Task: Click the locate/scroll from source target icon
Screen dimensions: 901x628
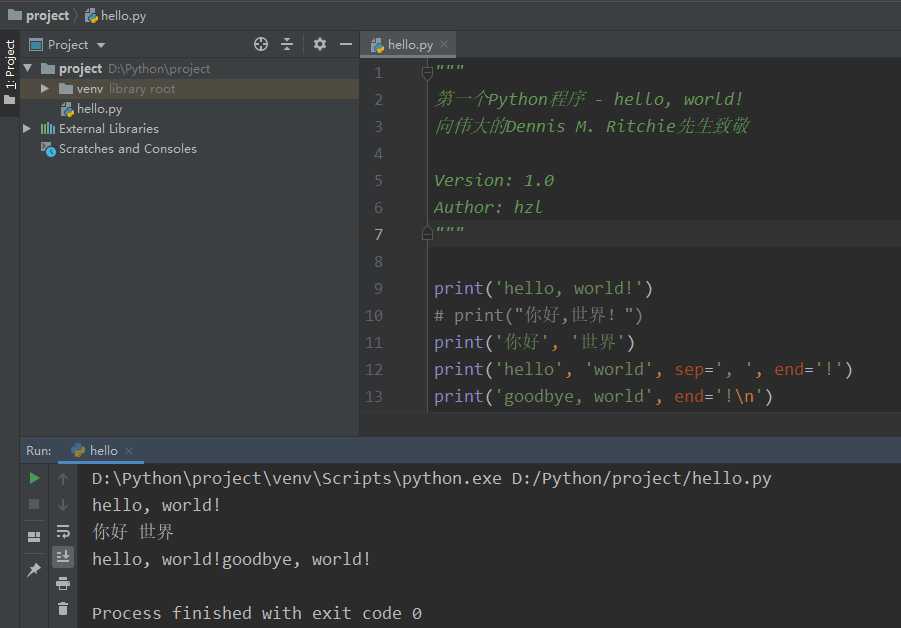Action: point(261,44)
